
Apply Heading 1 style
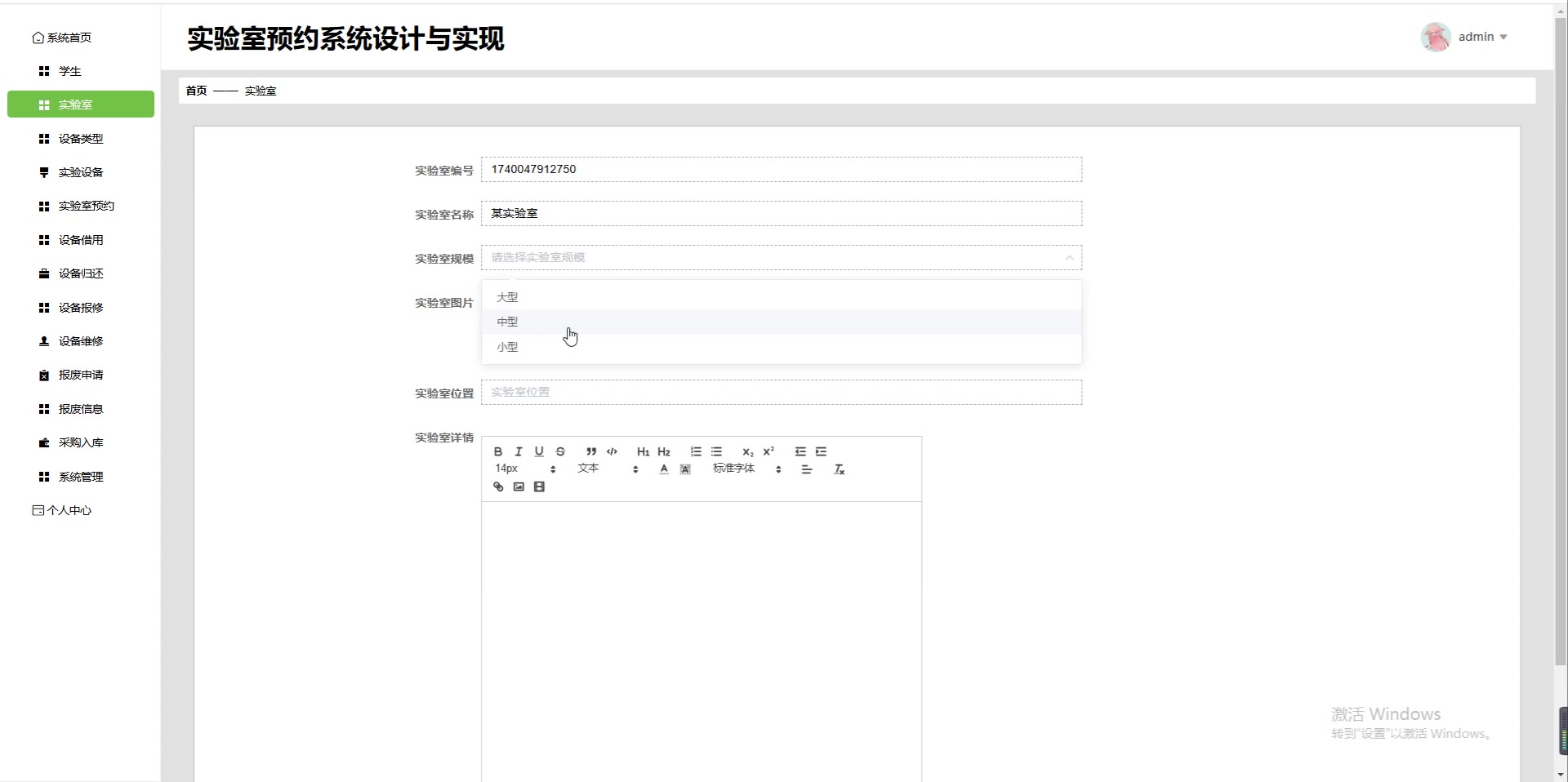tap(644, 451)
